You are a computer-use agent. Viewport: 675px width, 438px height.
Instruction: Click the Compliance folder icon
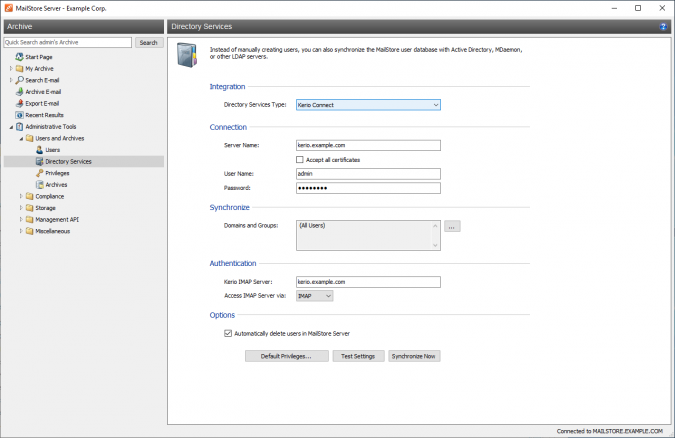click(29, 196)
